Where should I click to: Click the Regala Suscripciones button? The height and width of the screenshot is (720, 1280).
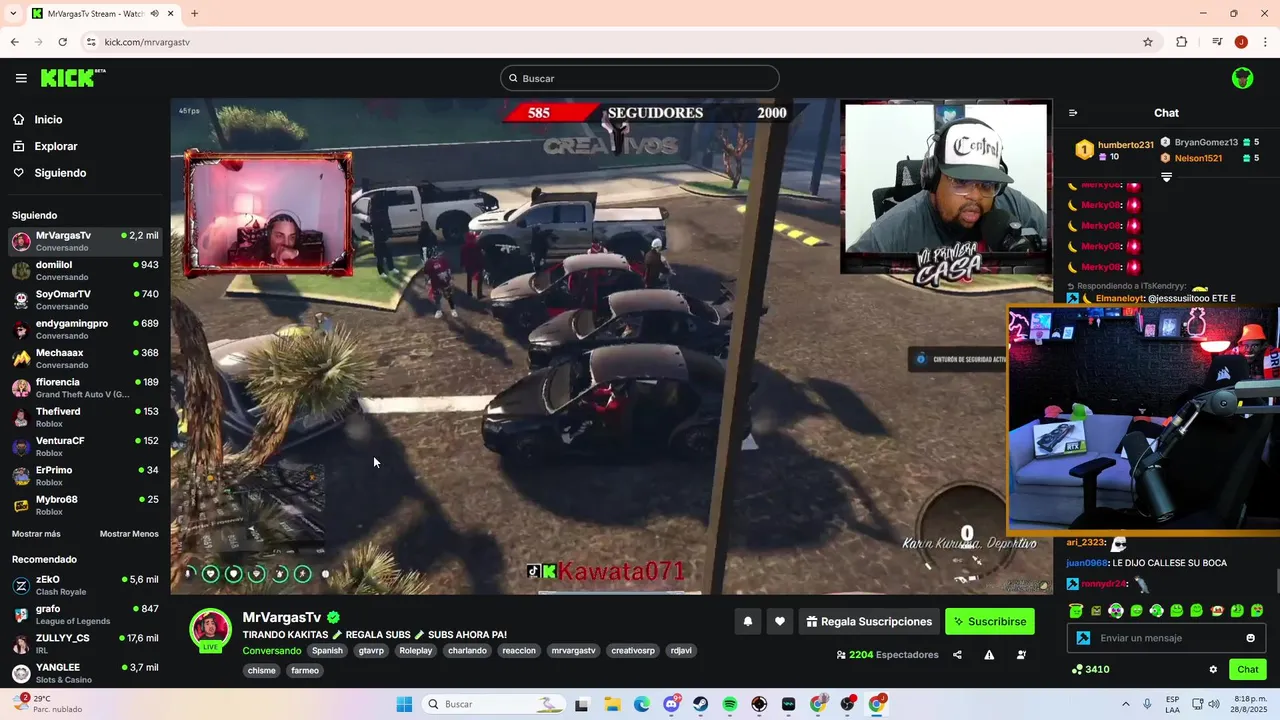(x=867, y=621)
